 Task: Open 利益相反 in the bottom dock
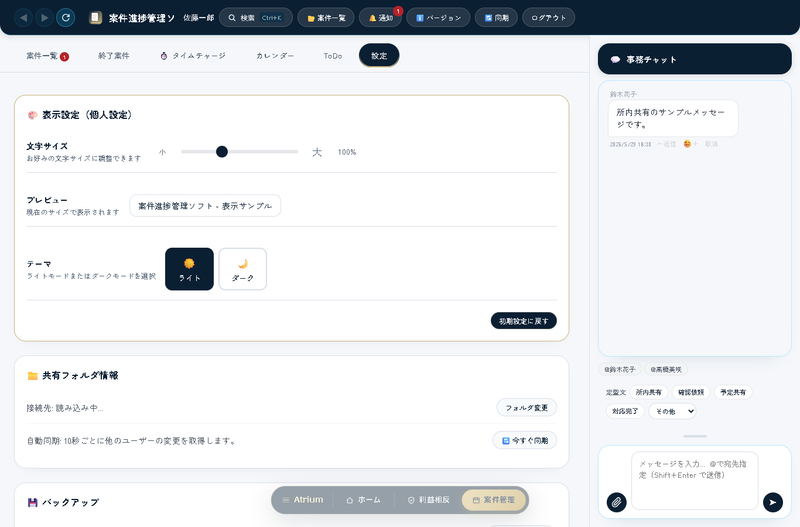pyautogui.click(x=429, y=500)
